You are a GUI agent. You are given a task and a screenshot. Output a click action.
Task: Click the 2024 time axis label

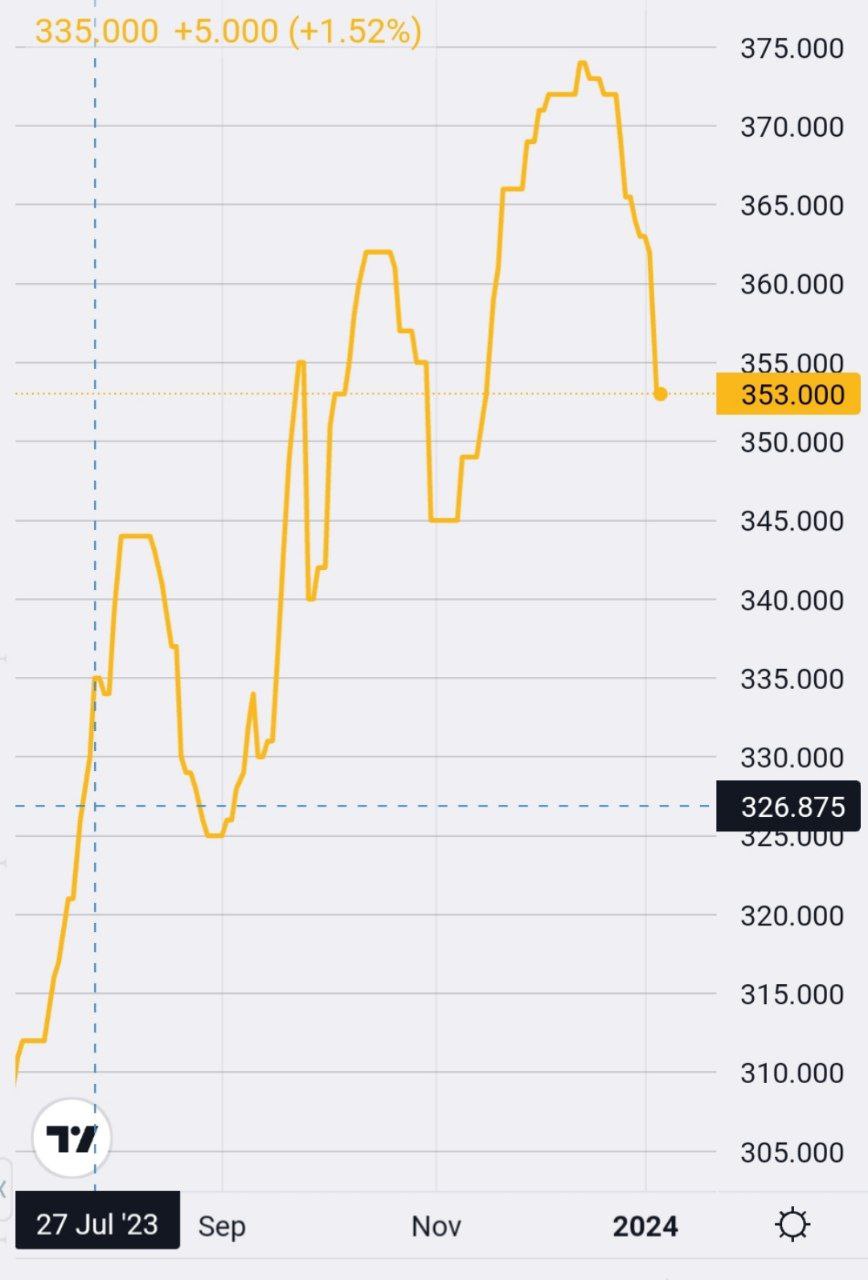point(645,1226)
